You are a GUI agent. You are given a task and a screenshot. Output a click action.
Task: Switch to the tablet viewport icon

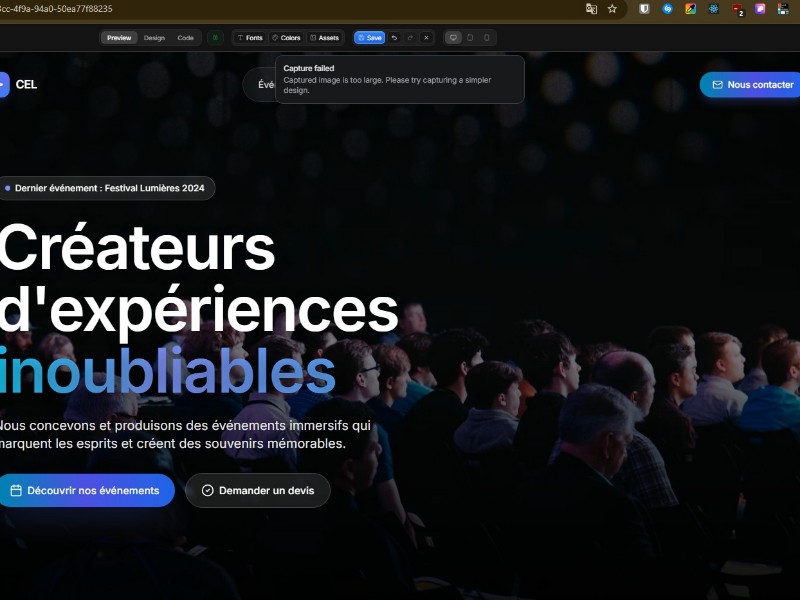click(470, 38)
